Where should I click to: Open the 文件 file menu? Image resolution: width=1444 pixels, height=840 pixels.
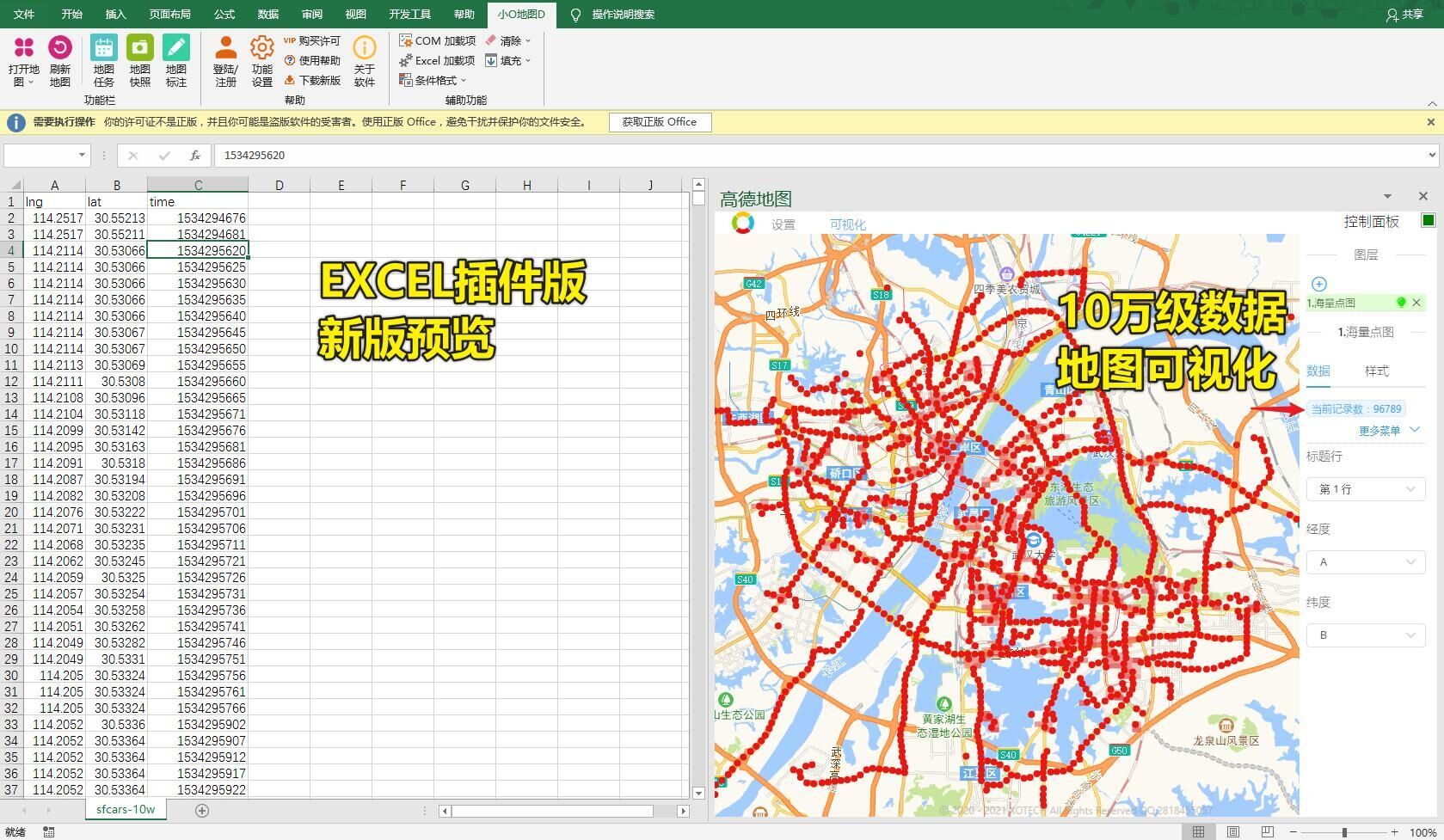point(24,15)
